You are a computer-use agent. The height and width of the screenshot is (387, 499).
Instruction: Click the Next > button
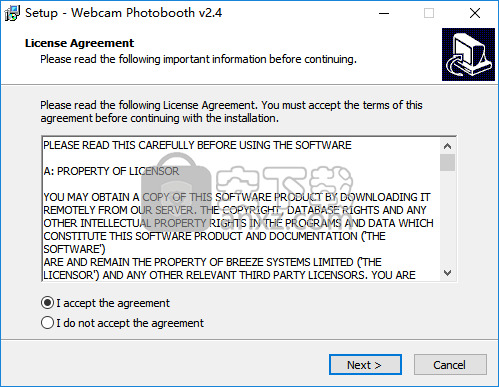click(x=365, y=365)
